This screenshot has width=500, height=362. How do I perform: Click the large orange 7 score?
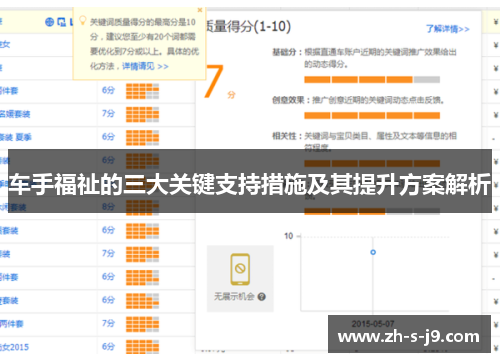pos(214,81)
